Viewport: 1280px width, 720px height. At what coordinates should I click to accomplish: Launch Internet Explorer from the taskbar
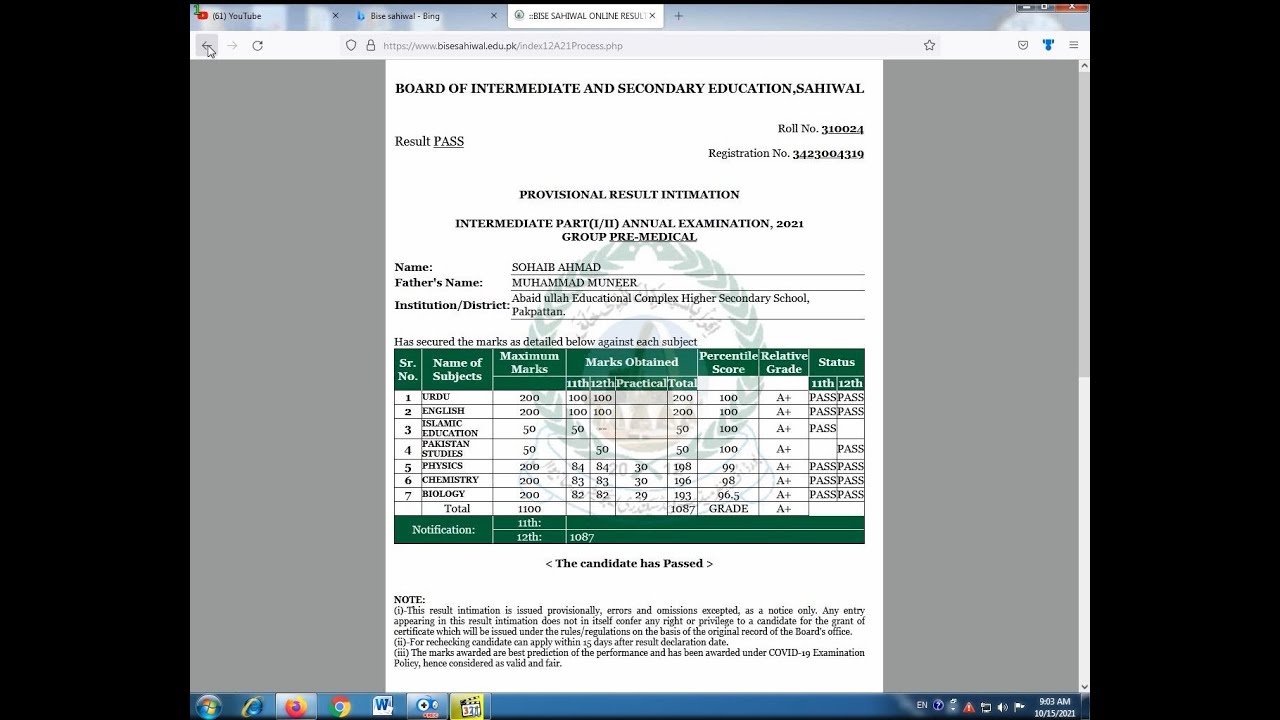click(x=252, y=707)
